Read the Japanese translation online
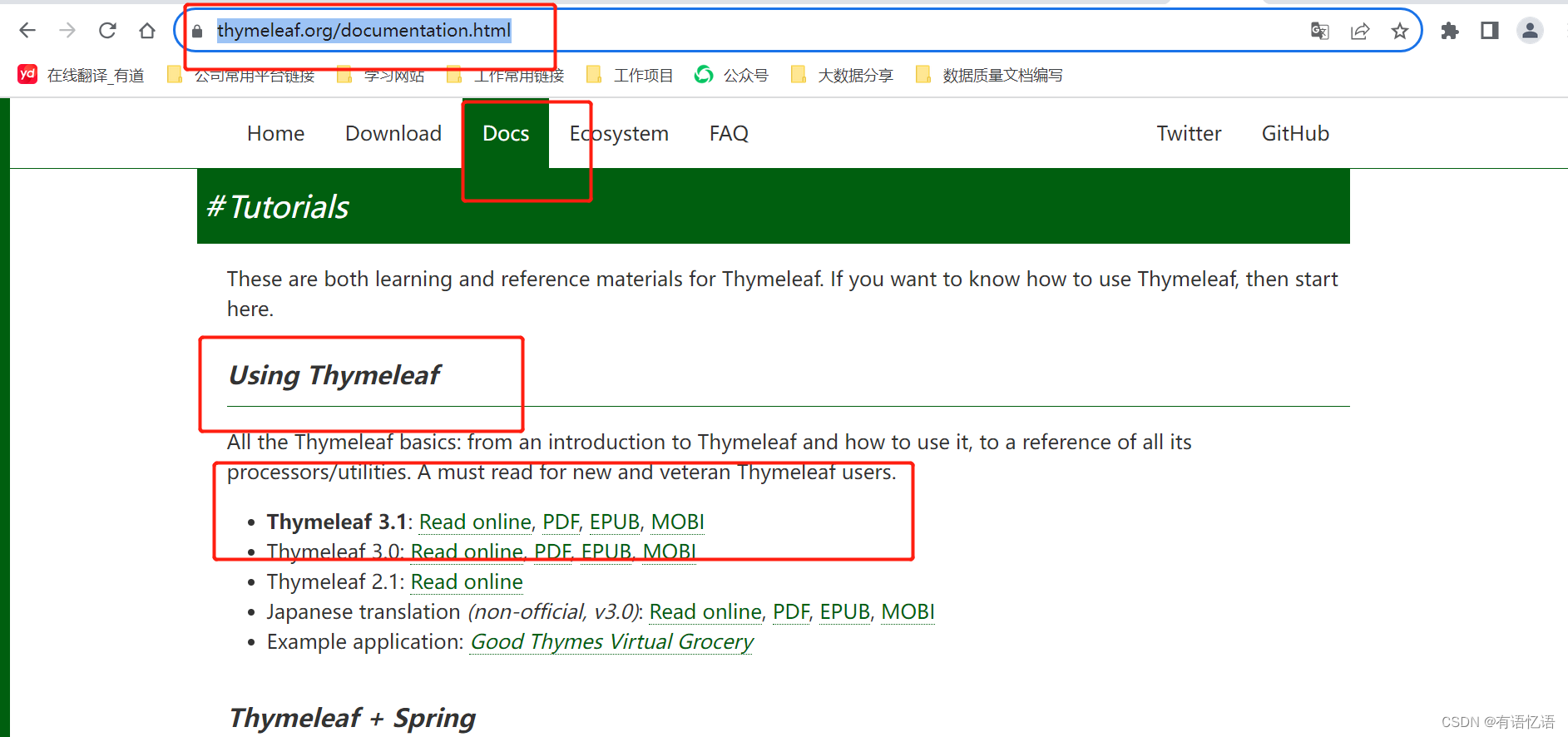 click(705, 611)
